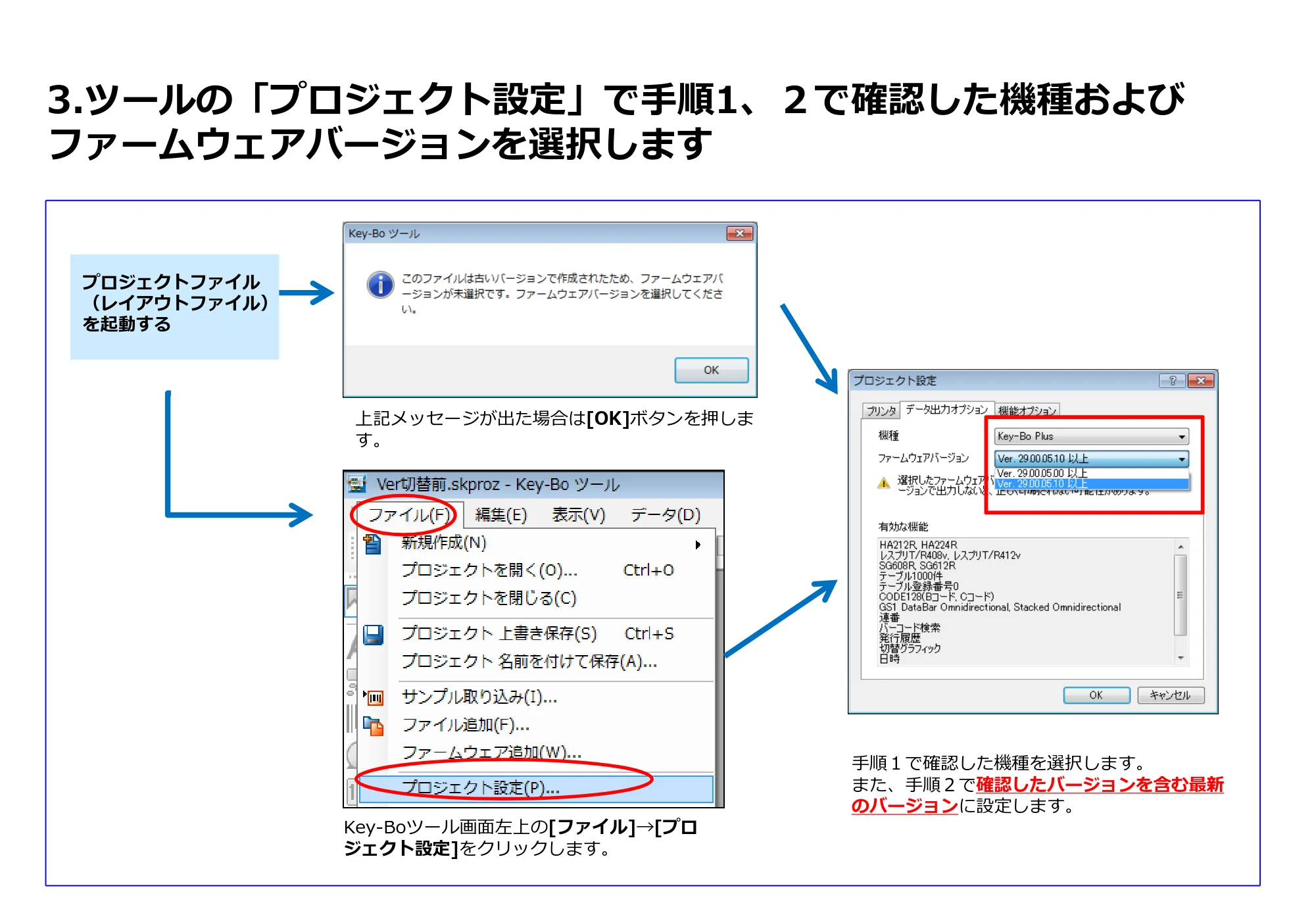Open the ファイル(F) menu

[x=409, y=514]
